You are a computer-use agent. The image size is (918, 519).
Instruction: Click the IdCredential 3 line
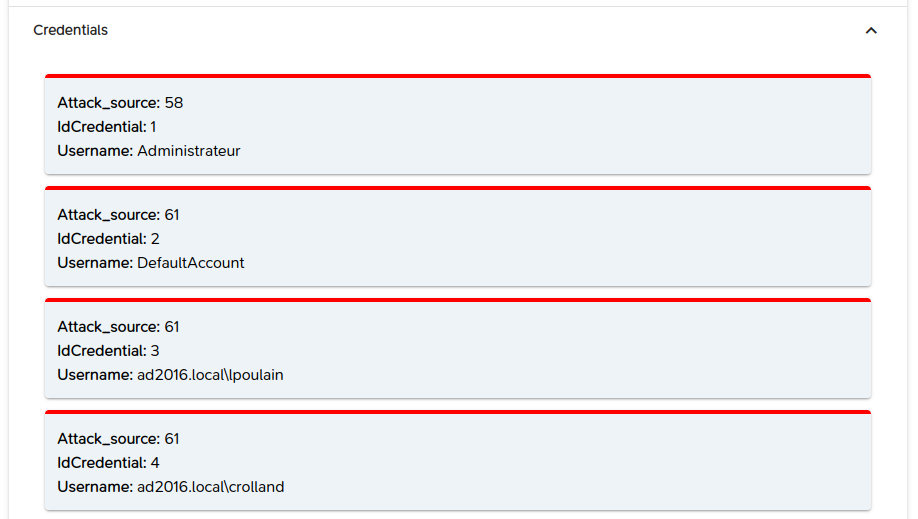point(108,351)
